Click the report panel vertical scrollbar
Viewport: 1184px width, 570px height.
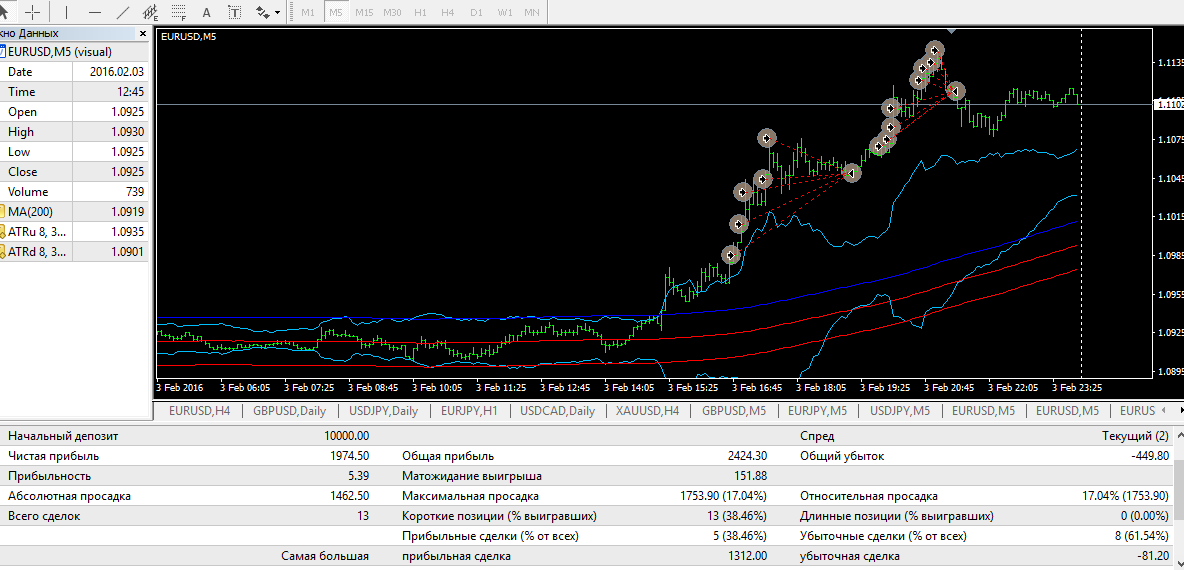tap(1180, 498)
